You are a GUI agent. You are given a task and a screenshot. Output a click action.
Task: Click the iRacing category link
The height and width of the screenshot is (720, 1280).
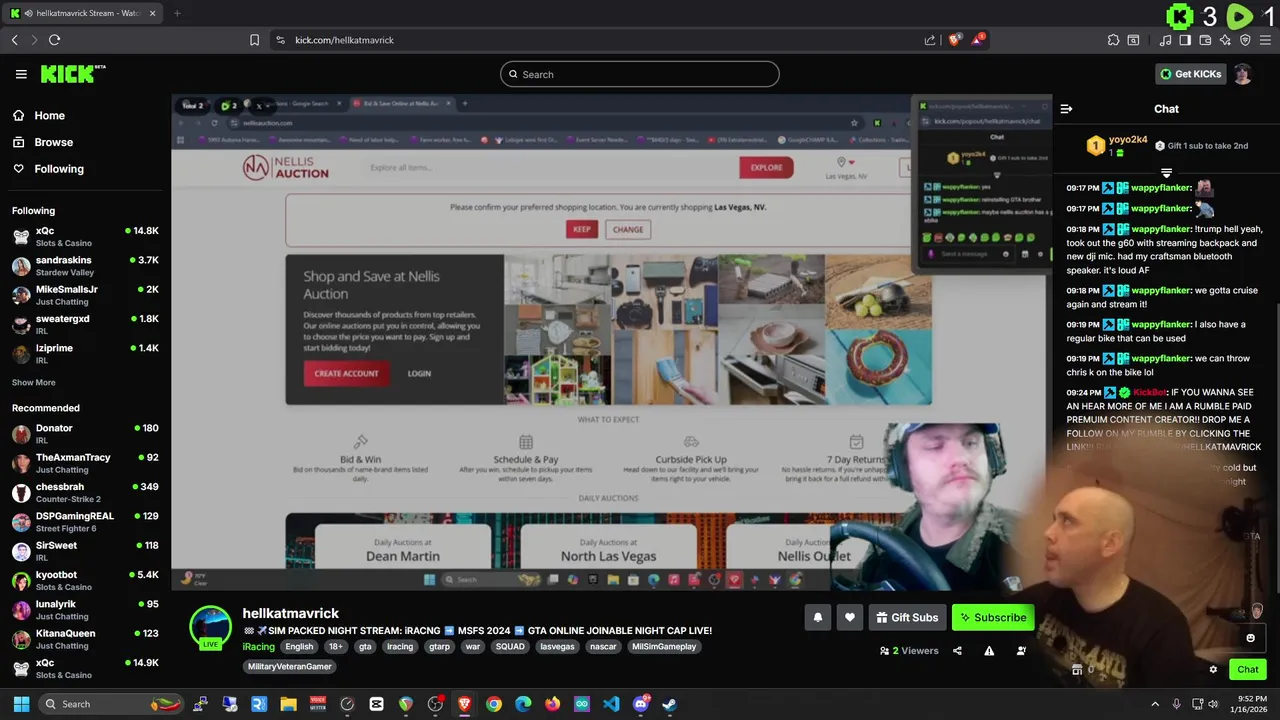[258, 647]
